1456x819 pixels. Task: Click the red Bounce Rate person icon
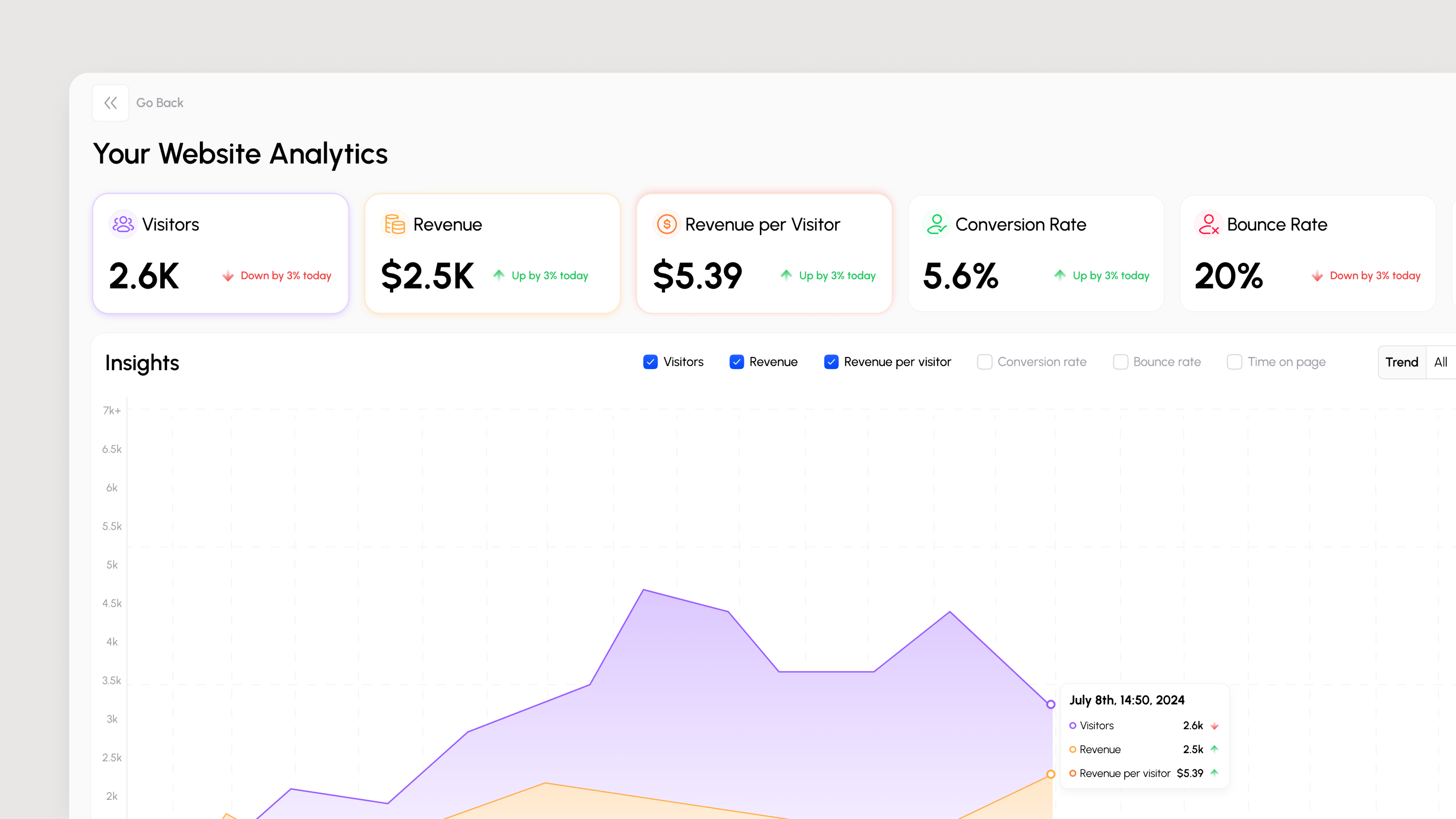click(x=1210, y=224)
